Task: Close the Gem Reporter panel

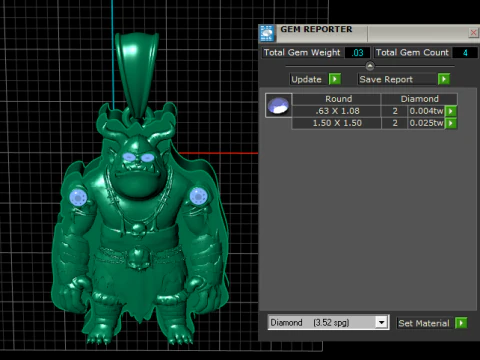Action: coord(473,32)
